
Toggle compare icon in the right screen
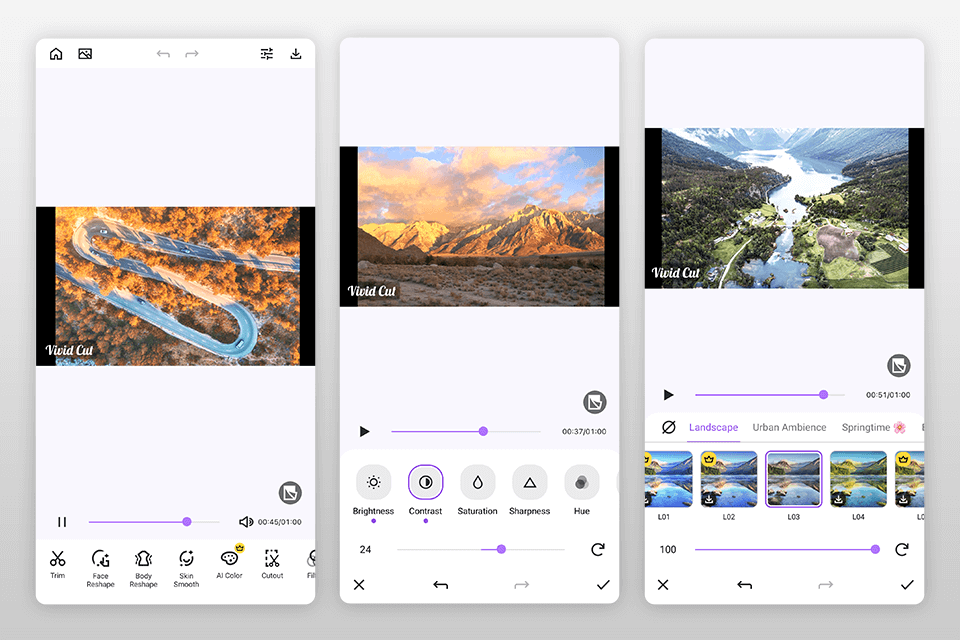[x=899, y=366]
